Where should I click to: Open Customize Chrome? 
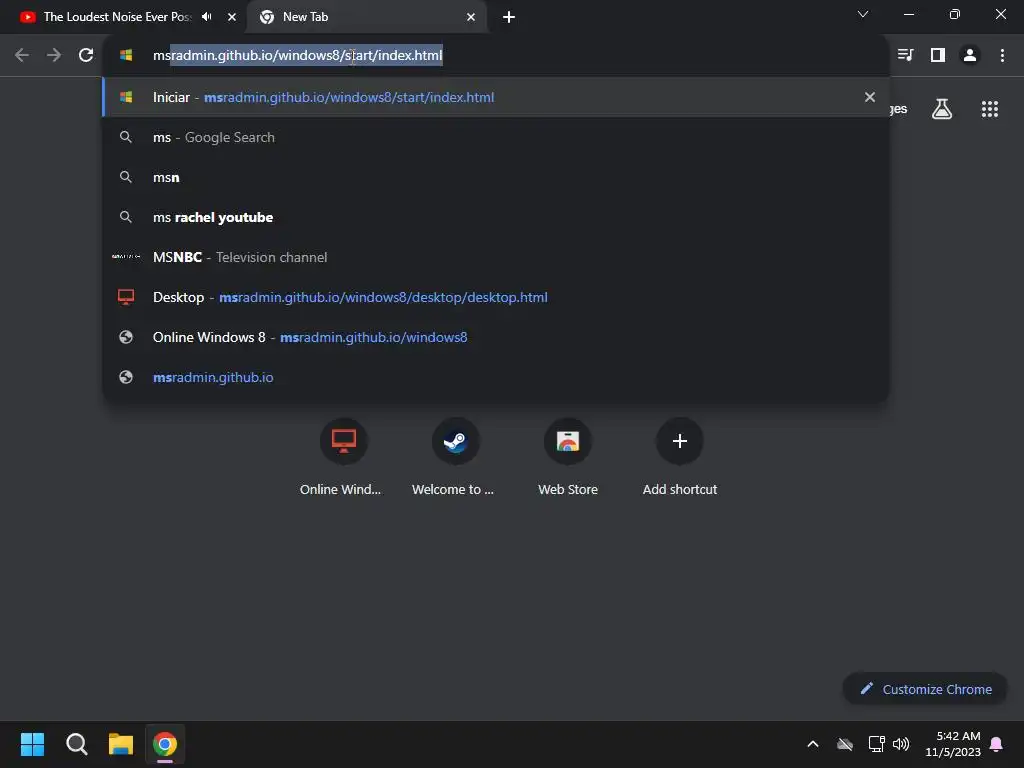[925, 689]
